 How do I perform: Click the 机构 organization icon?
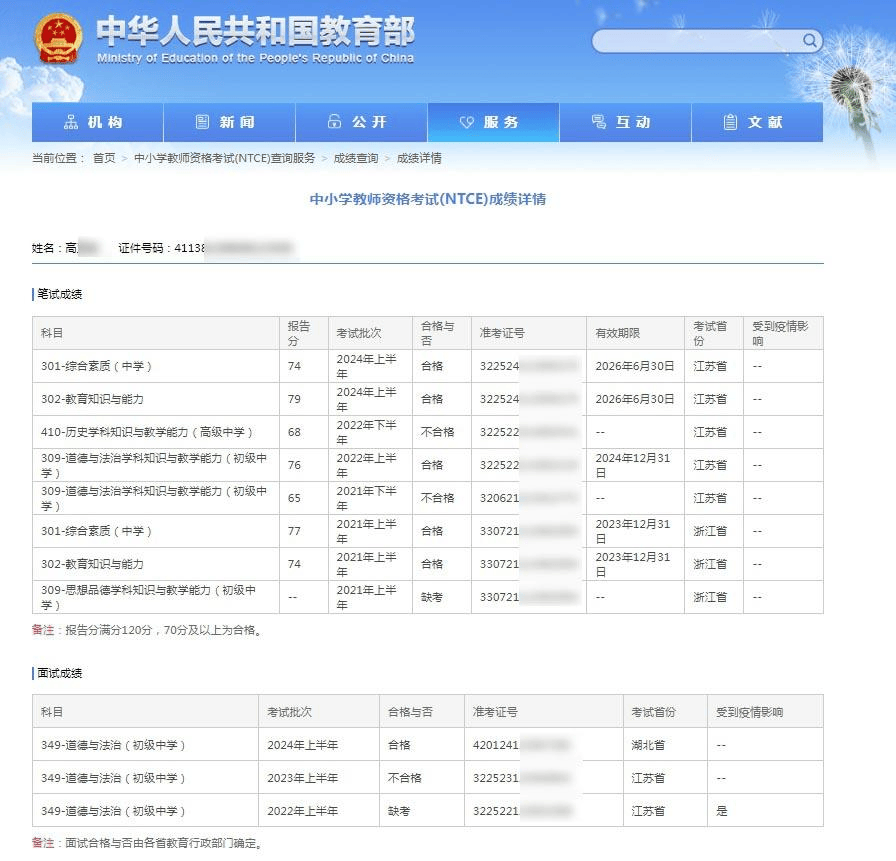(71, 122)
